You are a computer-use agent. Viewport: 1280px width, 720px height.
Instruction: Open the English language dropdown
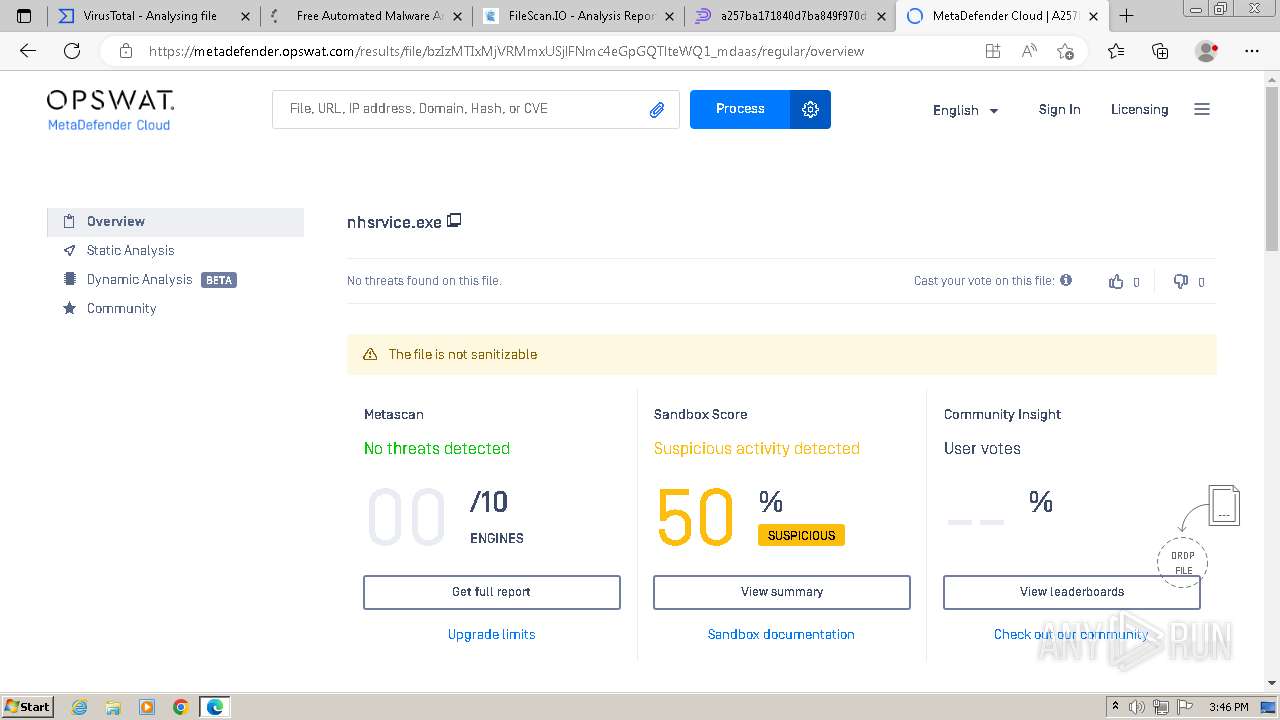tap(966, 110)
